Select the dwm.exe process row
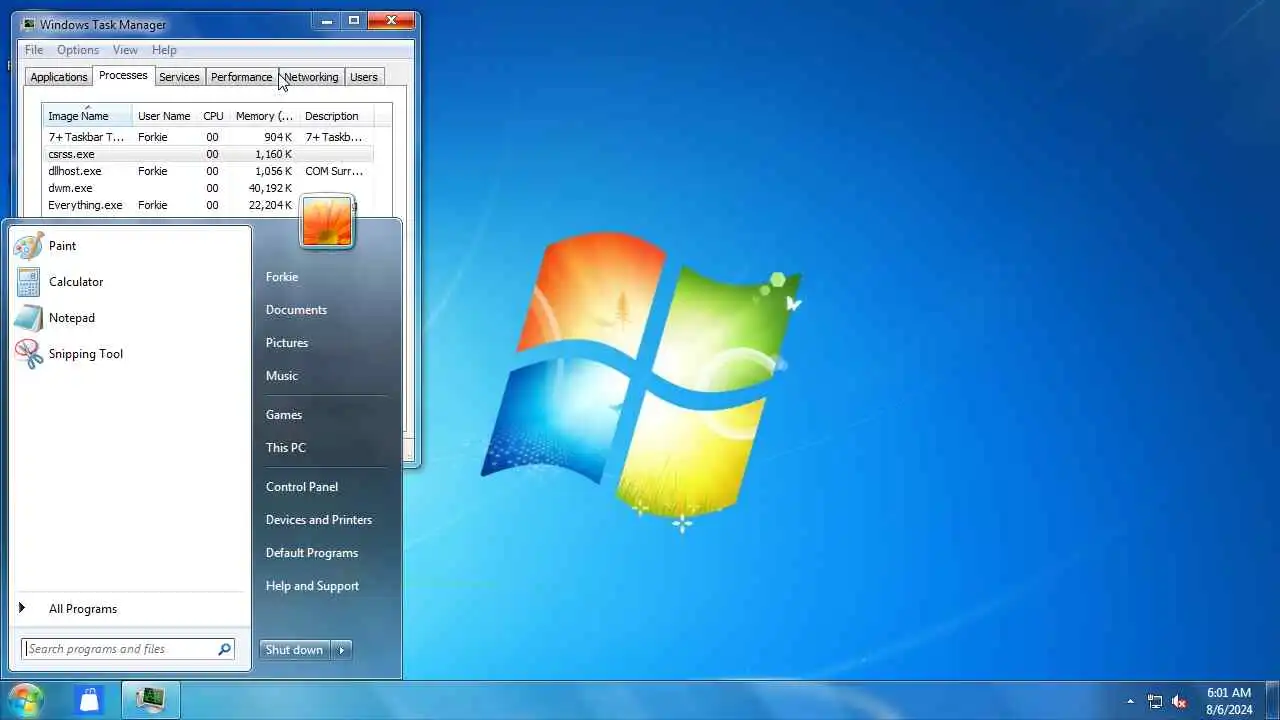The width and height of the screenshot is (1280, 720). (x=208, y=188)
